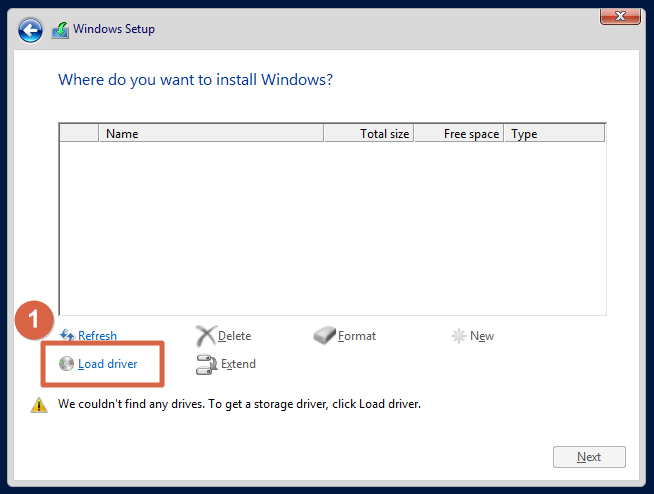Click the Next button
The image size is (654, 494).
coord(589,457)
